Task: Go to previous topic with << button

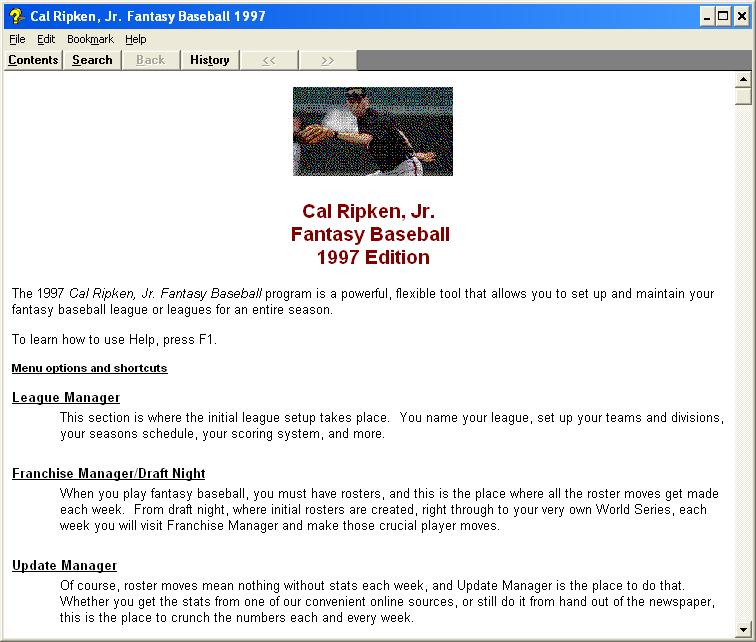Action: pos(269,60)
